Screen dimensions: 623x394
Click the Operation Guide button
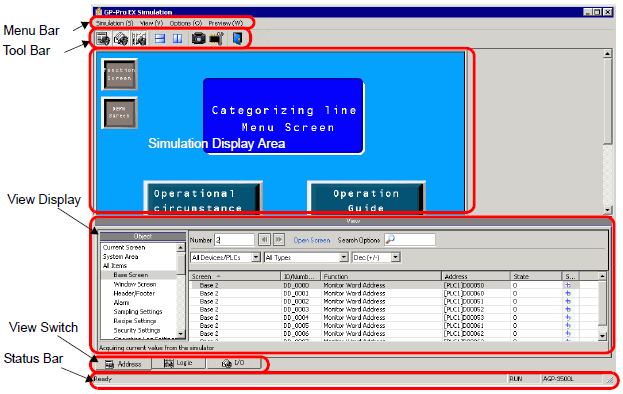366,198
